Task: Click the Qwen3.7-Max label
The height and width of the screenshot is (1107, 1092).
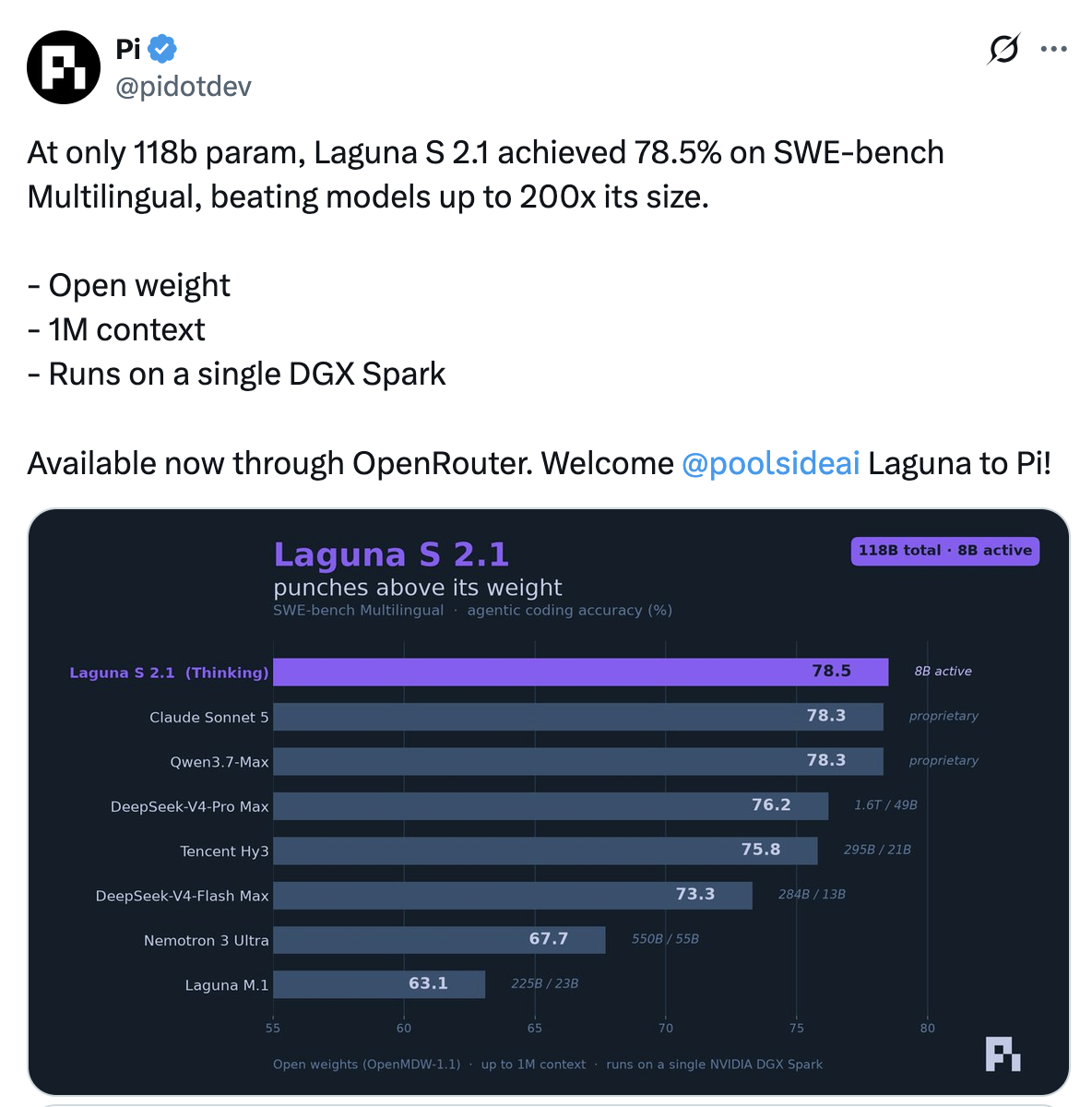Action: [x=220, y=762]
